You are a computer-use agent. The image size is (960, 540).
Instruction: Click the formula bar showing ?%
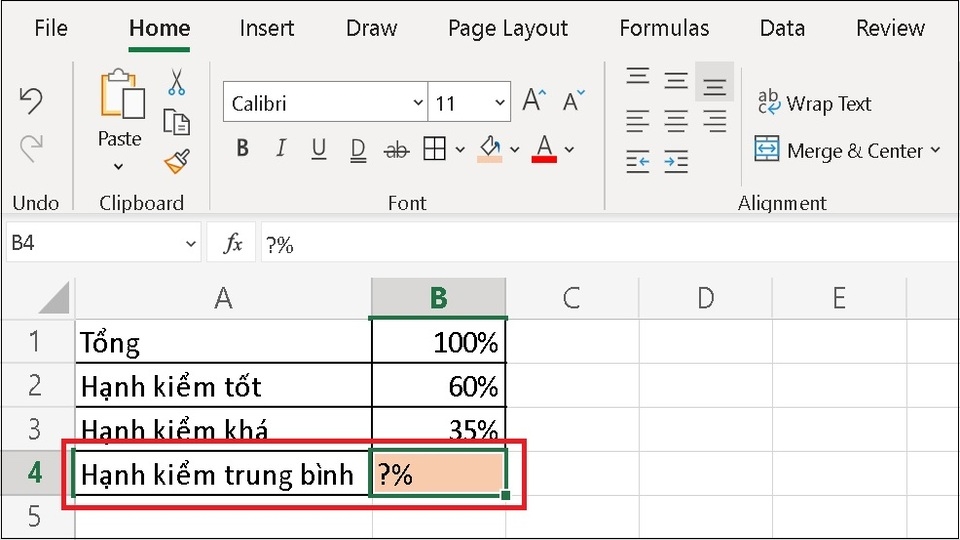(x=609, y=244)
